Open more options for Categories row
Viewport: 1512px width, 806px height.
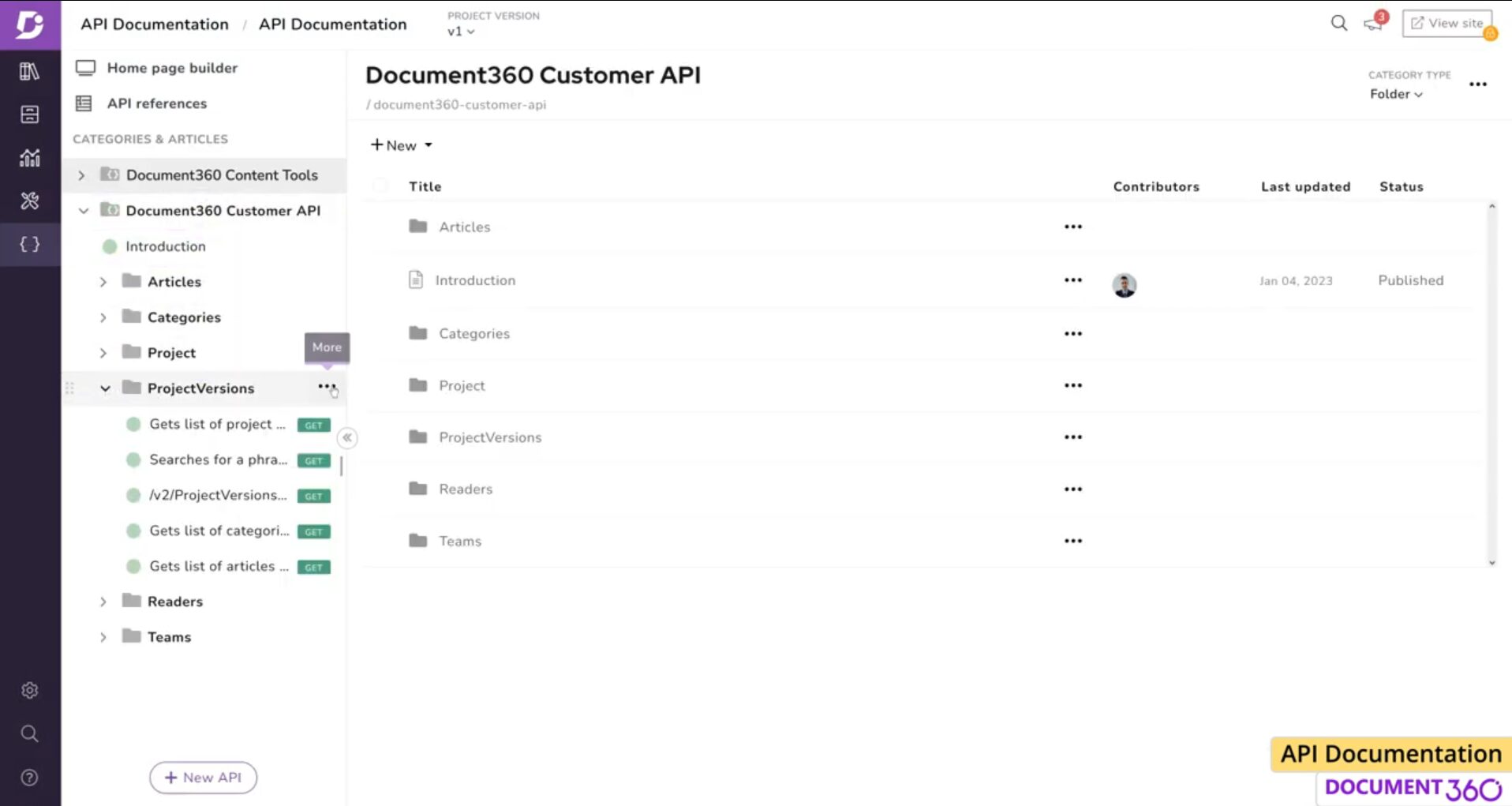(x=1073, y=333)
